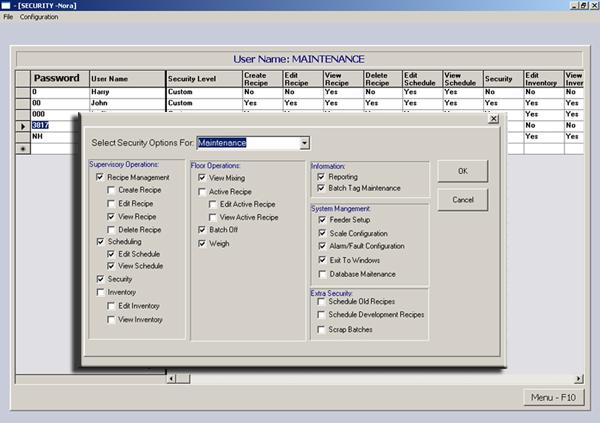Click the OK button in the security dialog

tap(463, 171)
